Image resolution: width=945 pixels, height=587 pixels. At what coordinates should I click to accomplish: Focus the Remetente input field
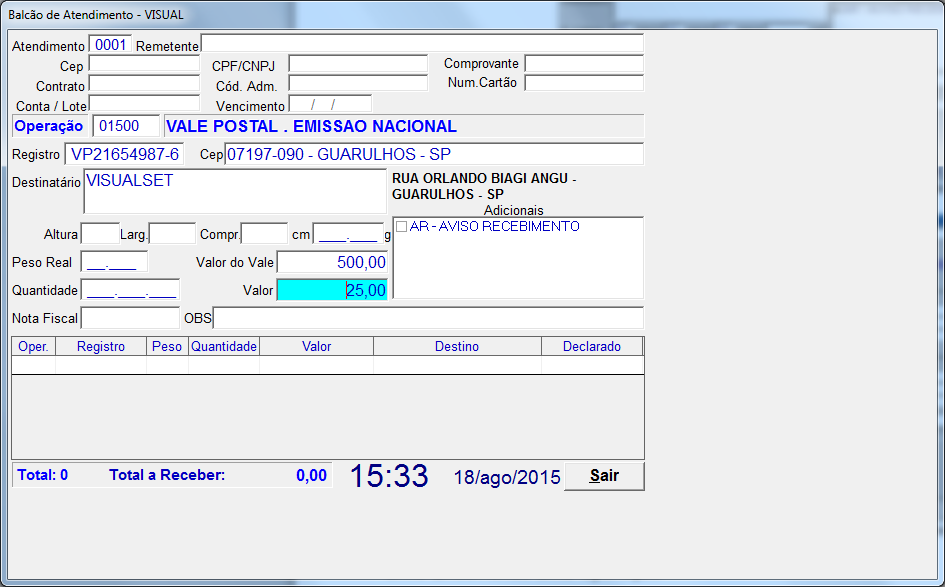pos(422,44)
